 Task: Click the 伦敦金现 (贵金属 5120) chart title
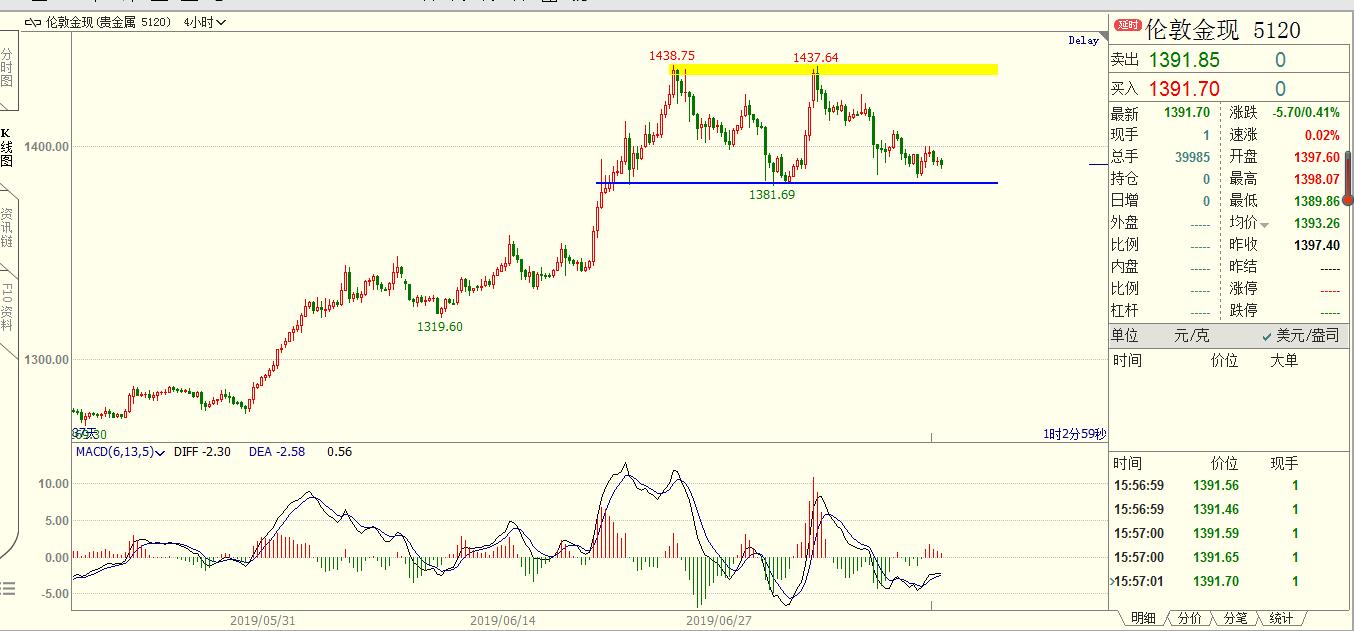coord(108,21)
